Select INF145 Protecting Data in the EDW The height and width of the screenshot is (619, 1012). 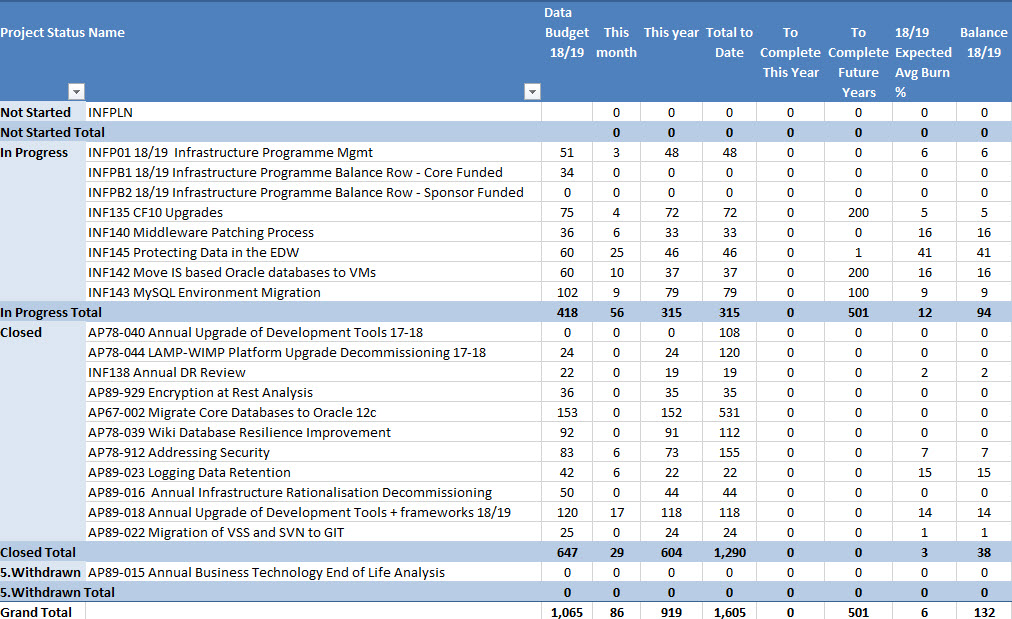pos(194,252)
